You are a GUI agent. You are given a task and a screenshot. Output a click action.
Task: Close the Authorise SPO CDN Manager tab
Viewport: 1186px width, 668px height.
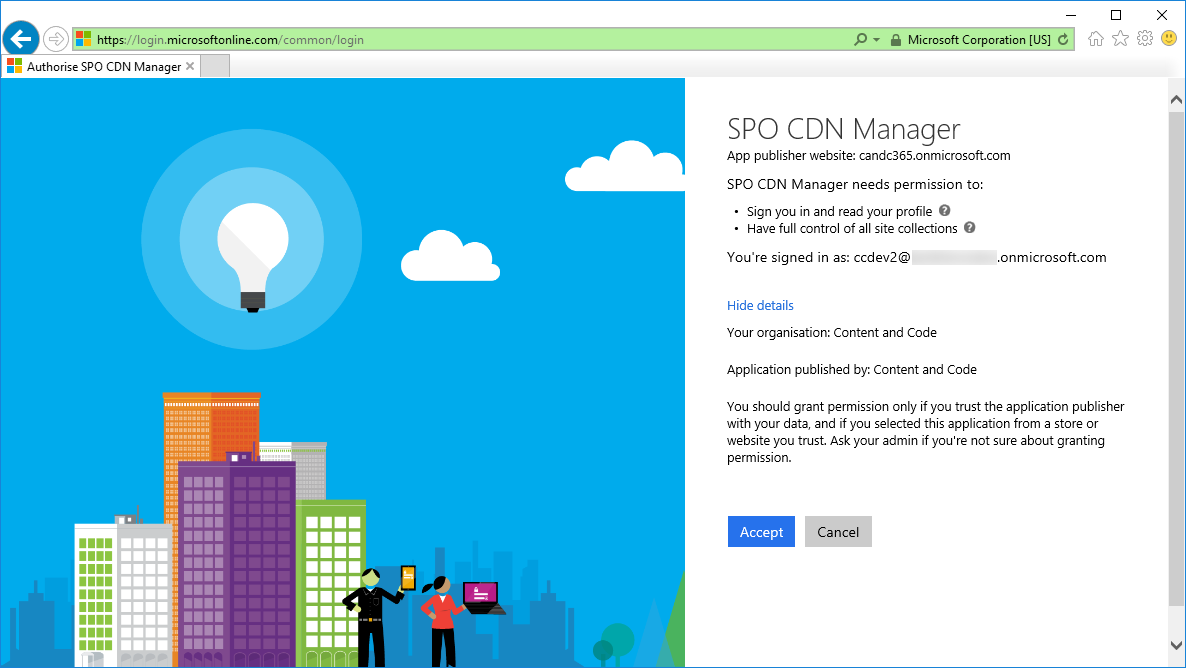190,67
